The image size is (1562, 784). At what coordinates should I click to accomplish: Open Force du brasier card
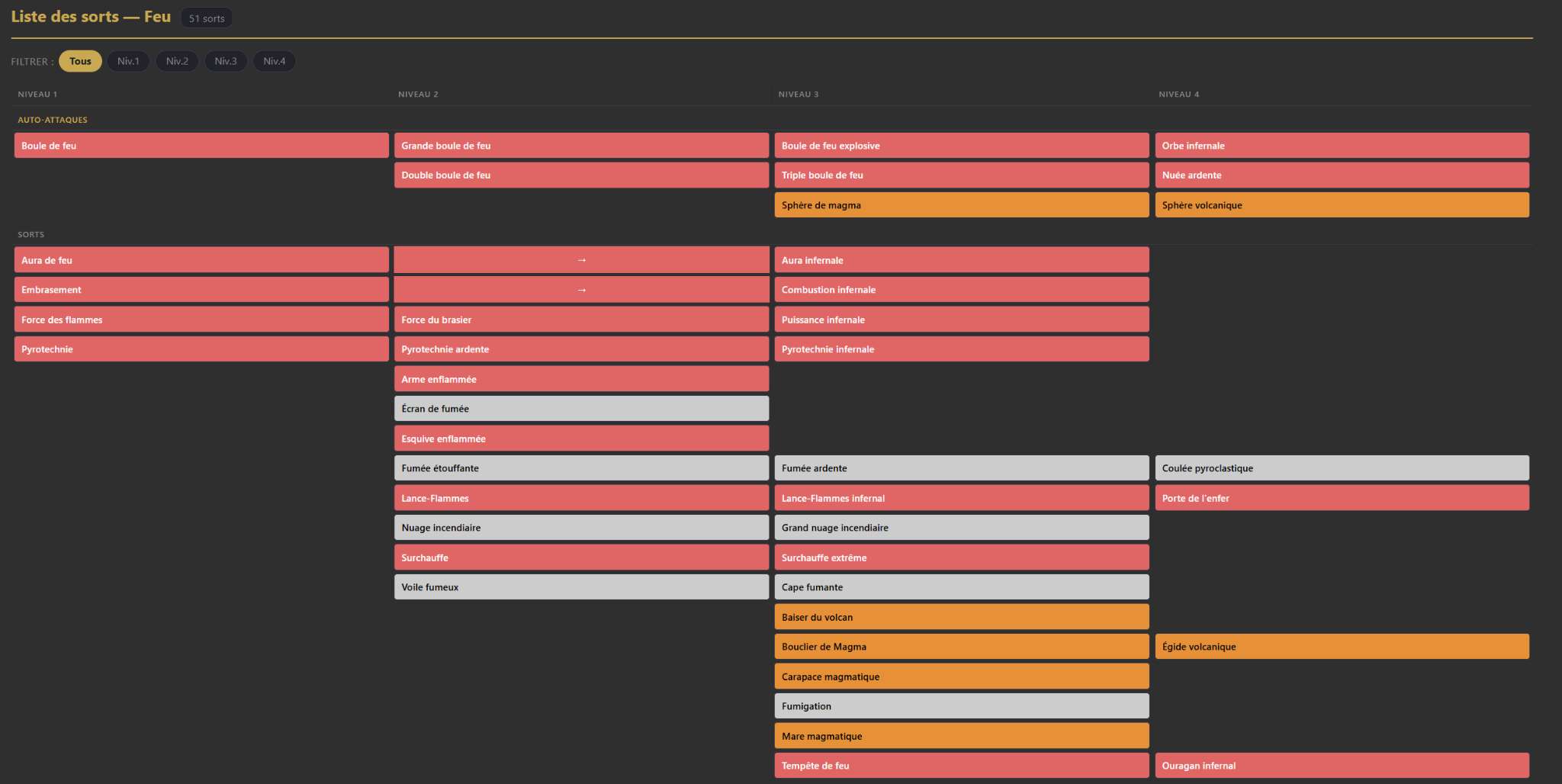(x=581, y=320)
